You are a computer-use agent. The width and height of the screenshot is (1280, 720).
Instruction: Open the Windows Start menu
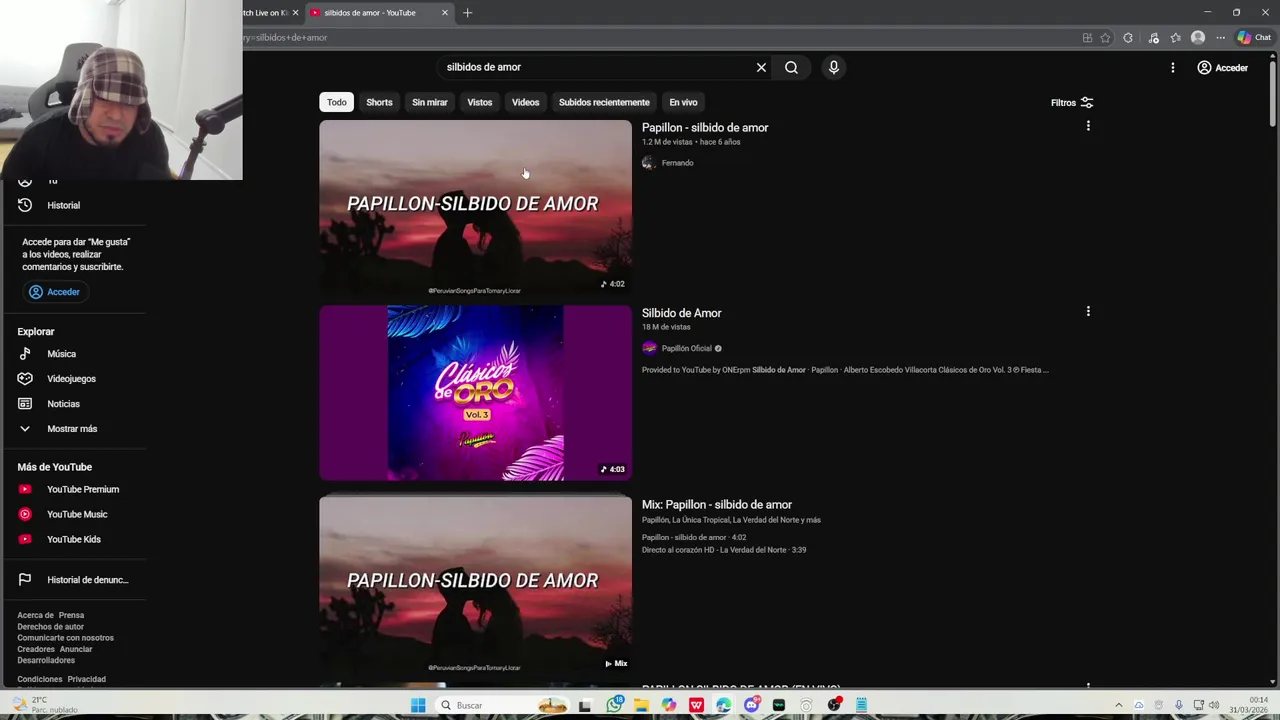point(418,705)
